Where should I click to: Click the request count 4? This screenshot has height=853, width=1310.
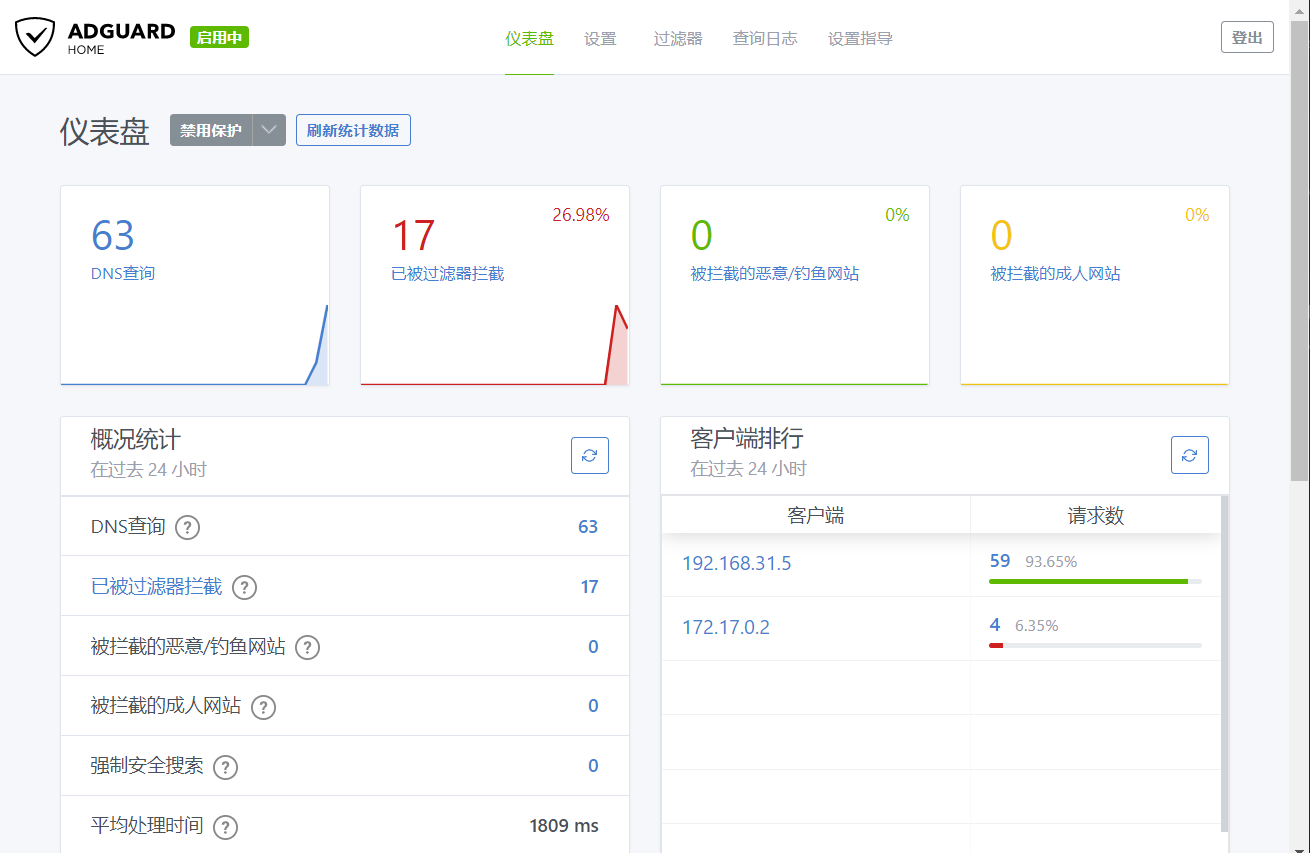tap(995, 625)
